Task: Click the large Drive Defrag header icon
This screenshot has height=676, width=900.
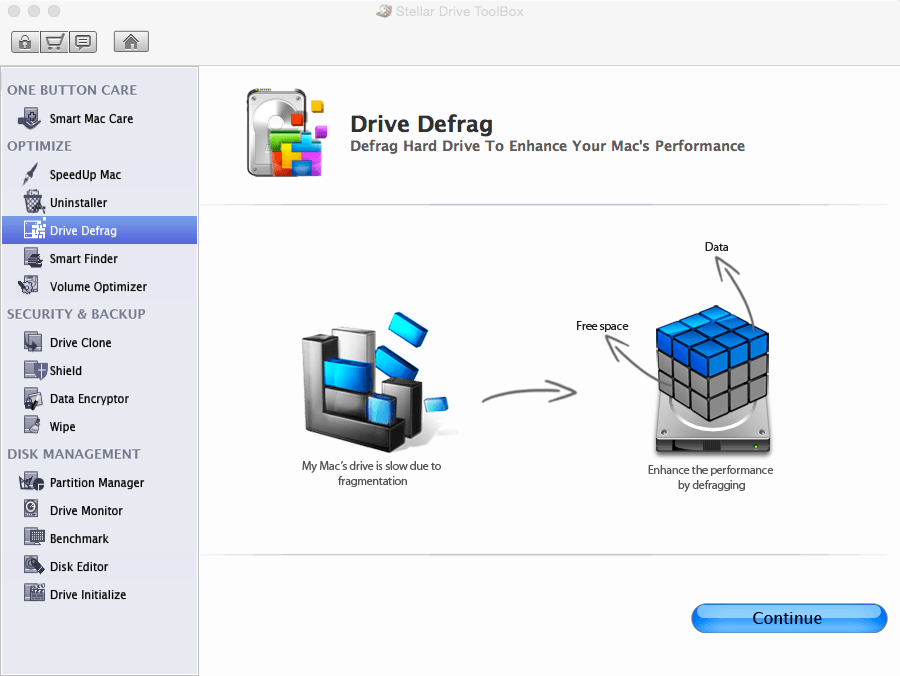Action: point(286,133)
